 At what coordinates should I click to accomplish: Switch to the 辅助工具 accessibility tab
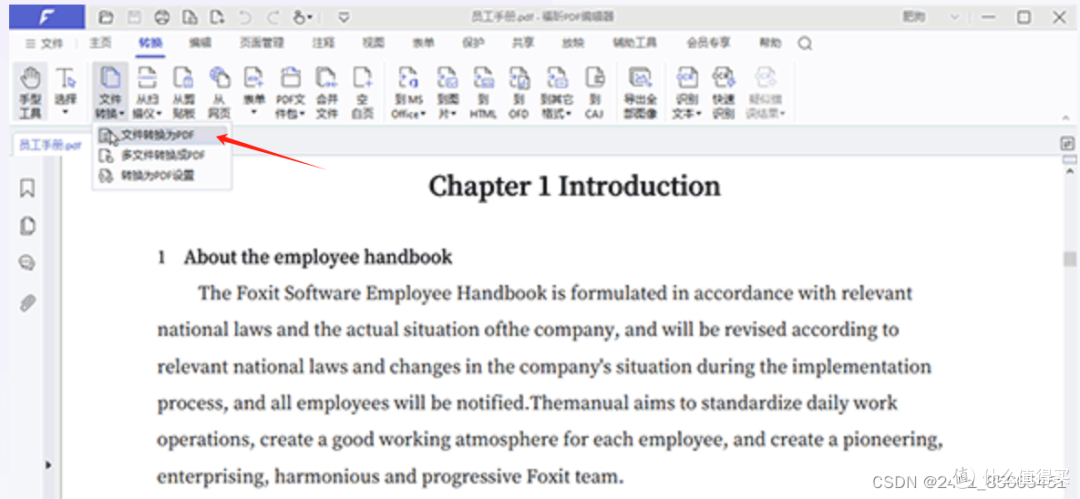(x=634, y=43)
